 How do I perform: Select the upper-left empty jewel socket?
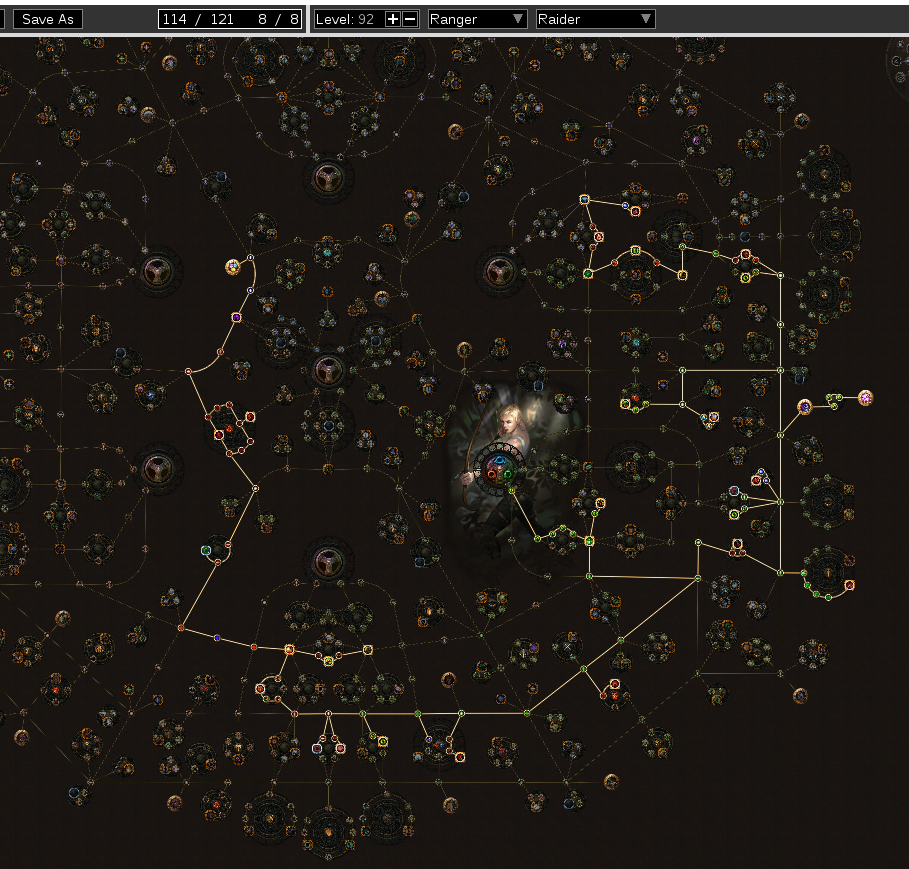(x=156, y=271)
